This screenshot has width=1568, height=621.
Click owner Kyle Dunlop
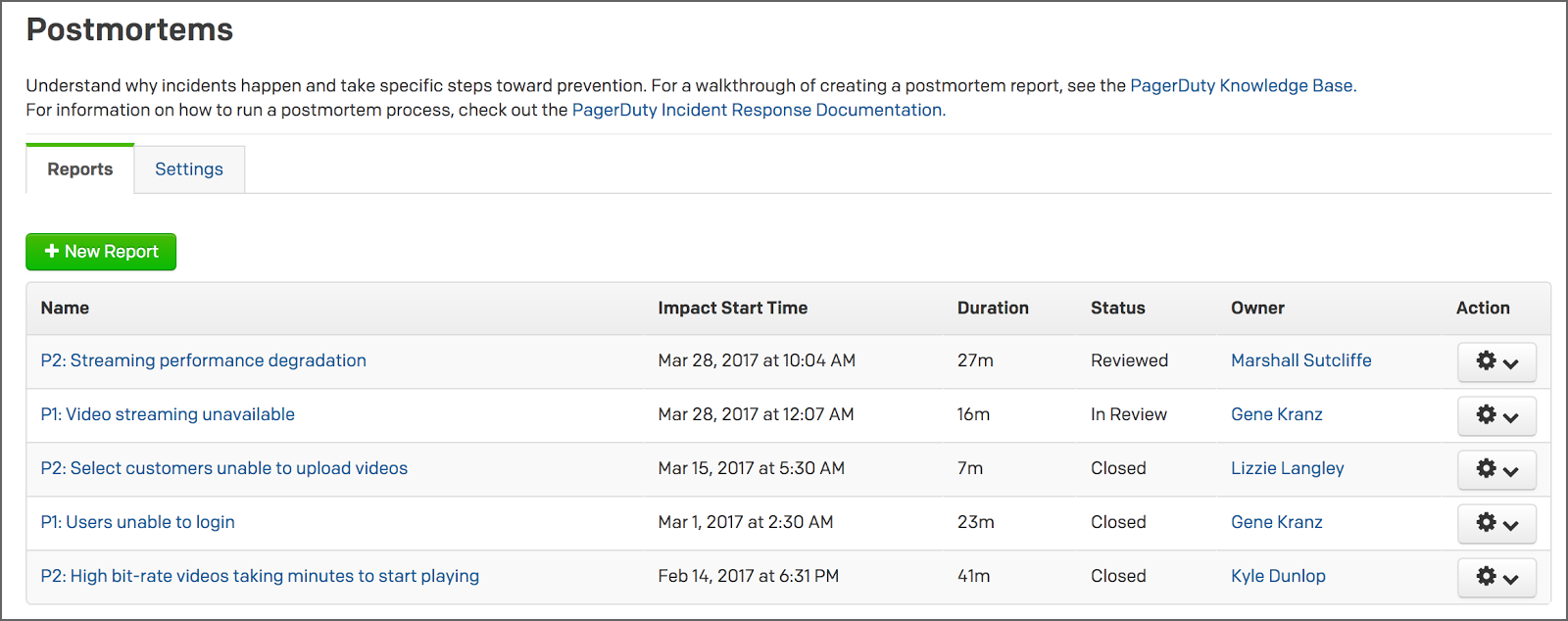tap(1278, 576)
